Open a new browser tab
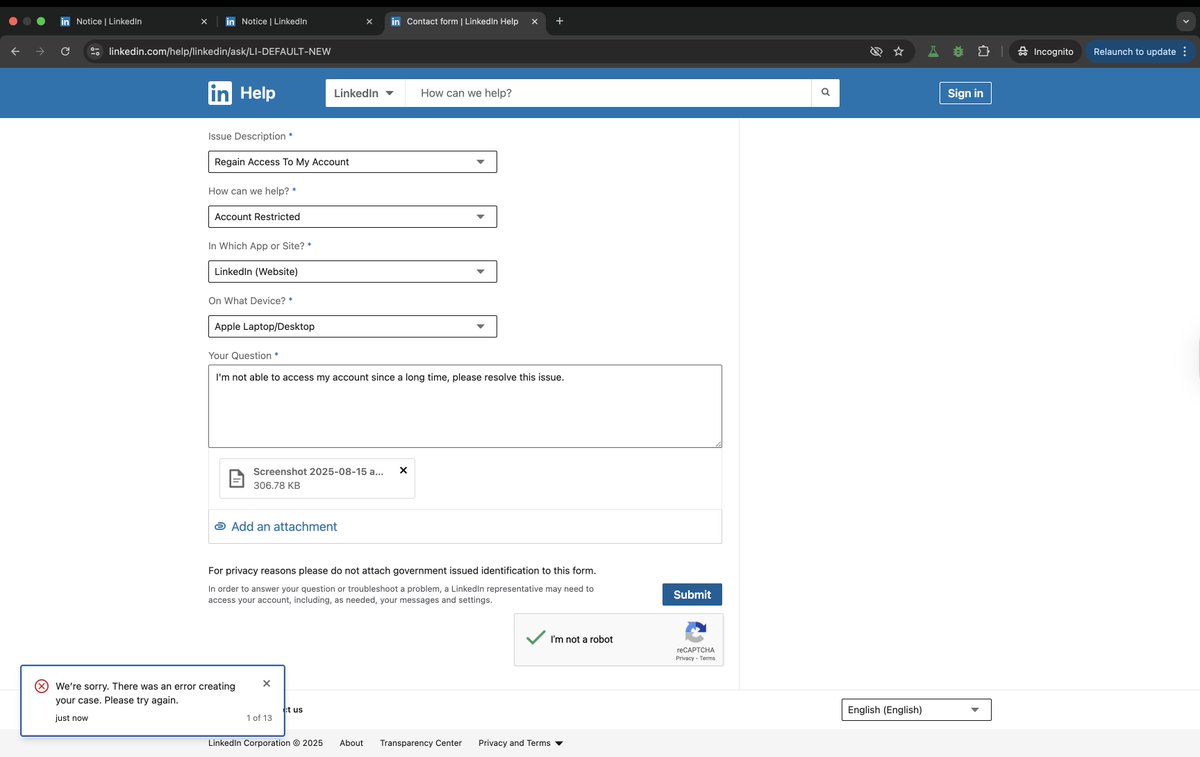The image size is (1200, 757). tap(559, 21)
